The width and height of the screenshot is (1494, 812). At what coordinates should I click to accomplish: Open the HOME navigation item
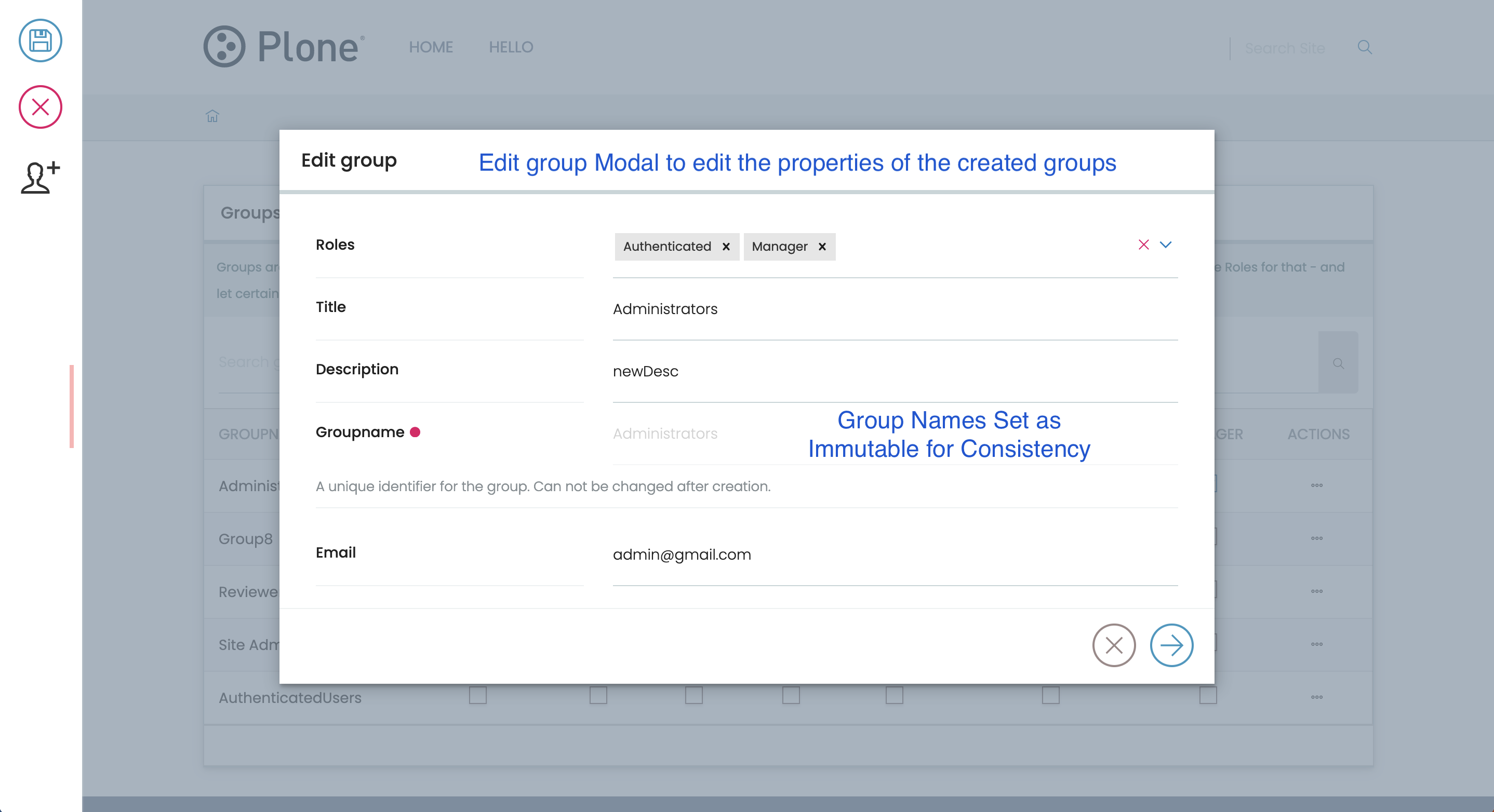pyautogui.click(x=430, y=47)
